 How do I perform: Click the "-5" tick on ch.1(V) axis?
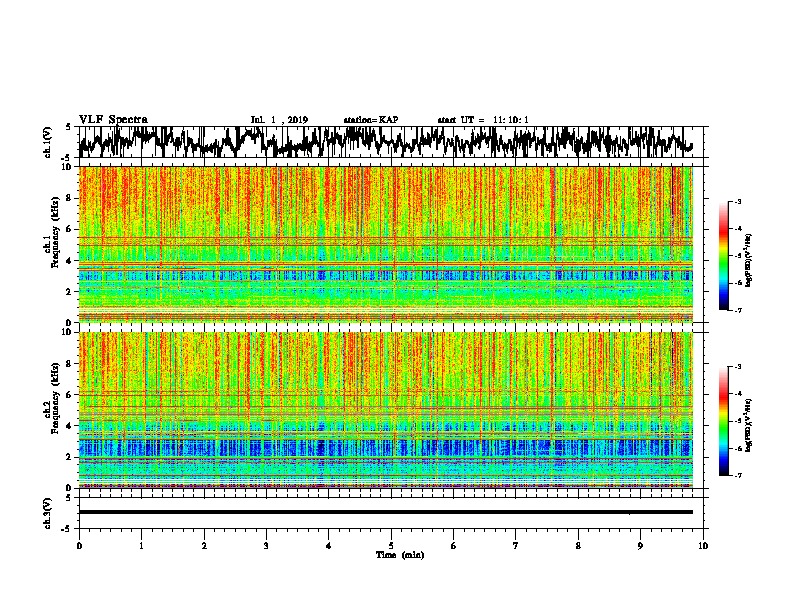pyautogui.click(x=67, y=158)
